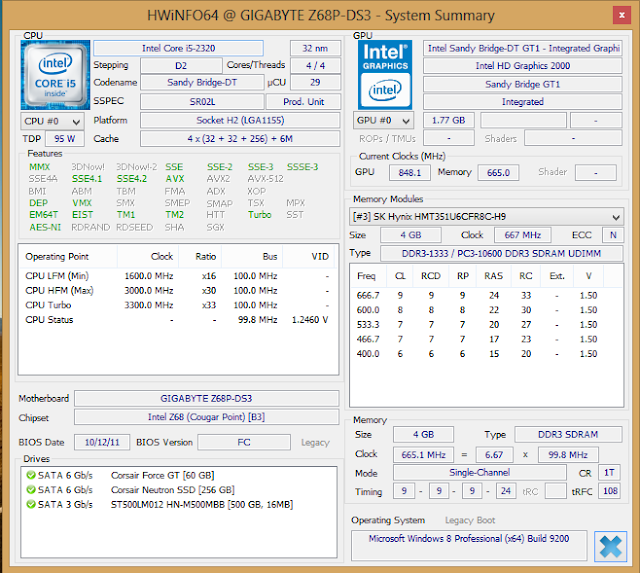Select the CPU Turbo row

click(x=178, y=305)
